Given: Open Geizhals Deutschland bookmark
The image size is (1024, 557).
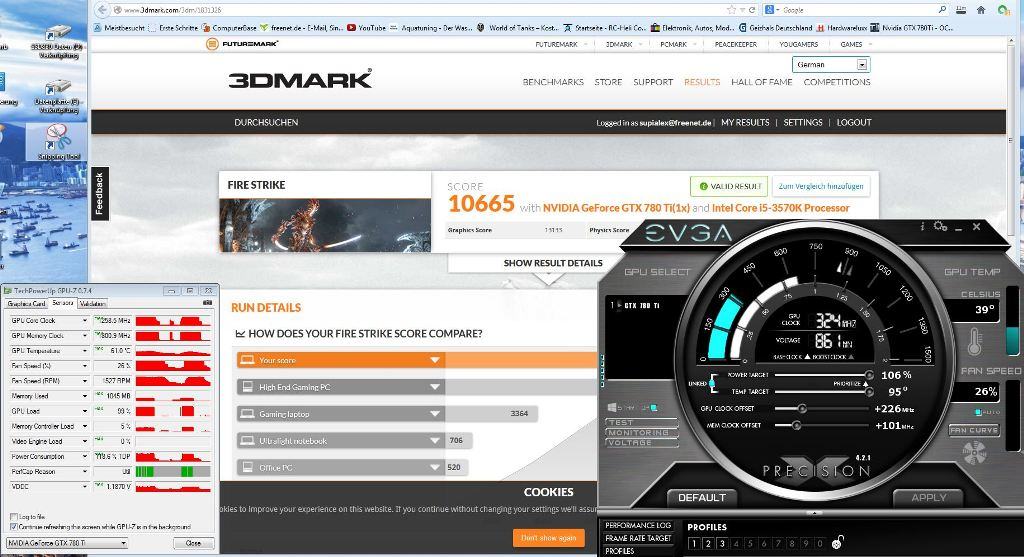Looking at the screenshot, I should point(775,28).
